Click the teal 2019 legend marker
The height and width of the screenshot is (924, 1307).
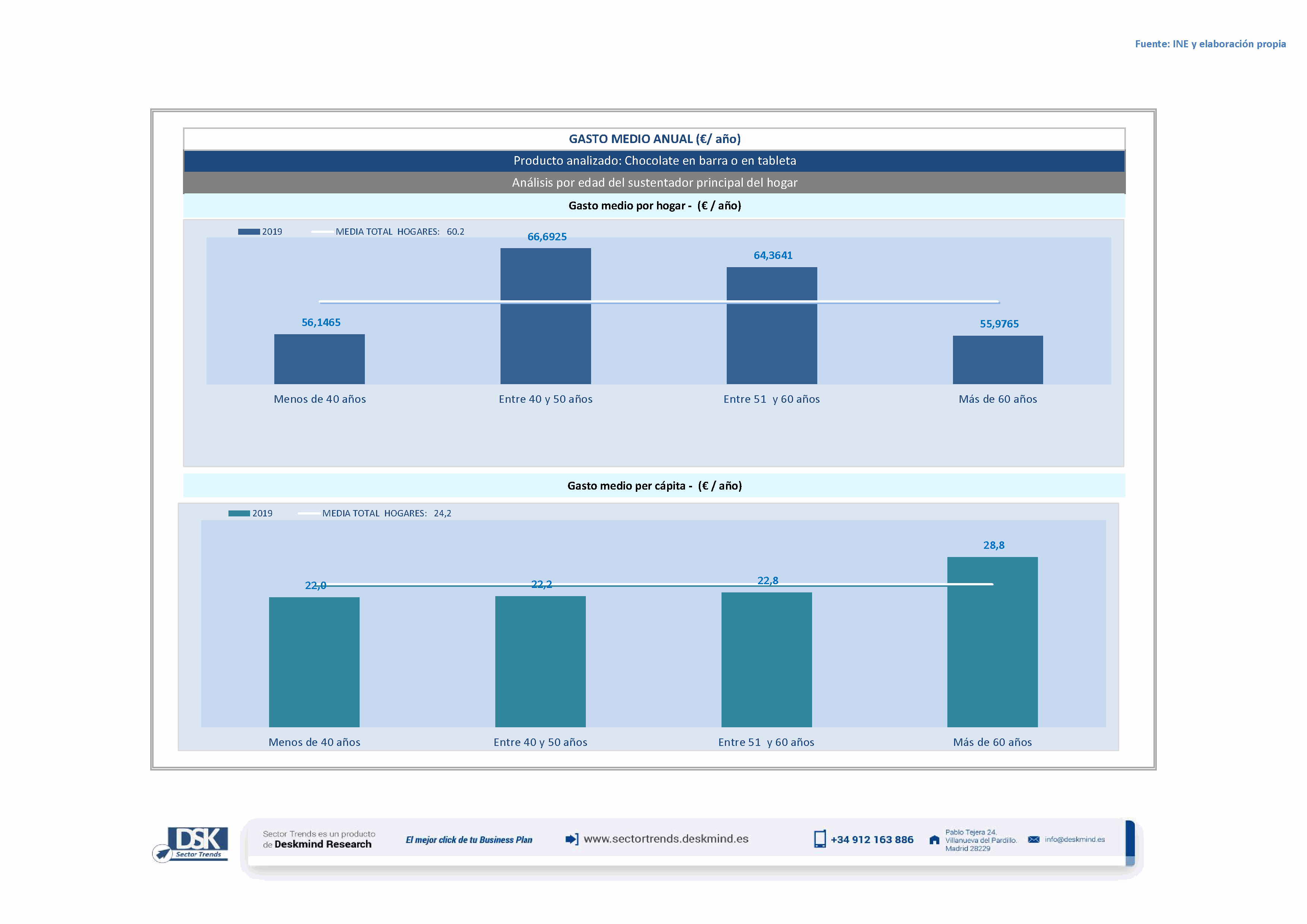click(239, 513)
